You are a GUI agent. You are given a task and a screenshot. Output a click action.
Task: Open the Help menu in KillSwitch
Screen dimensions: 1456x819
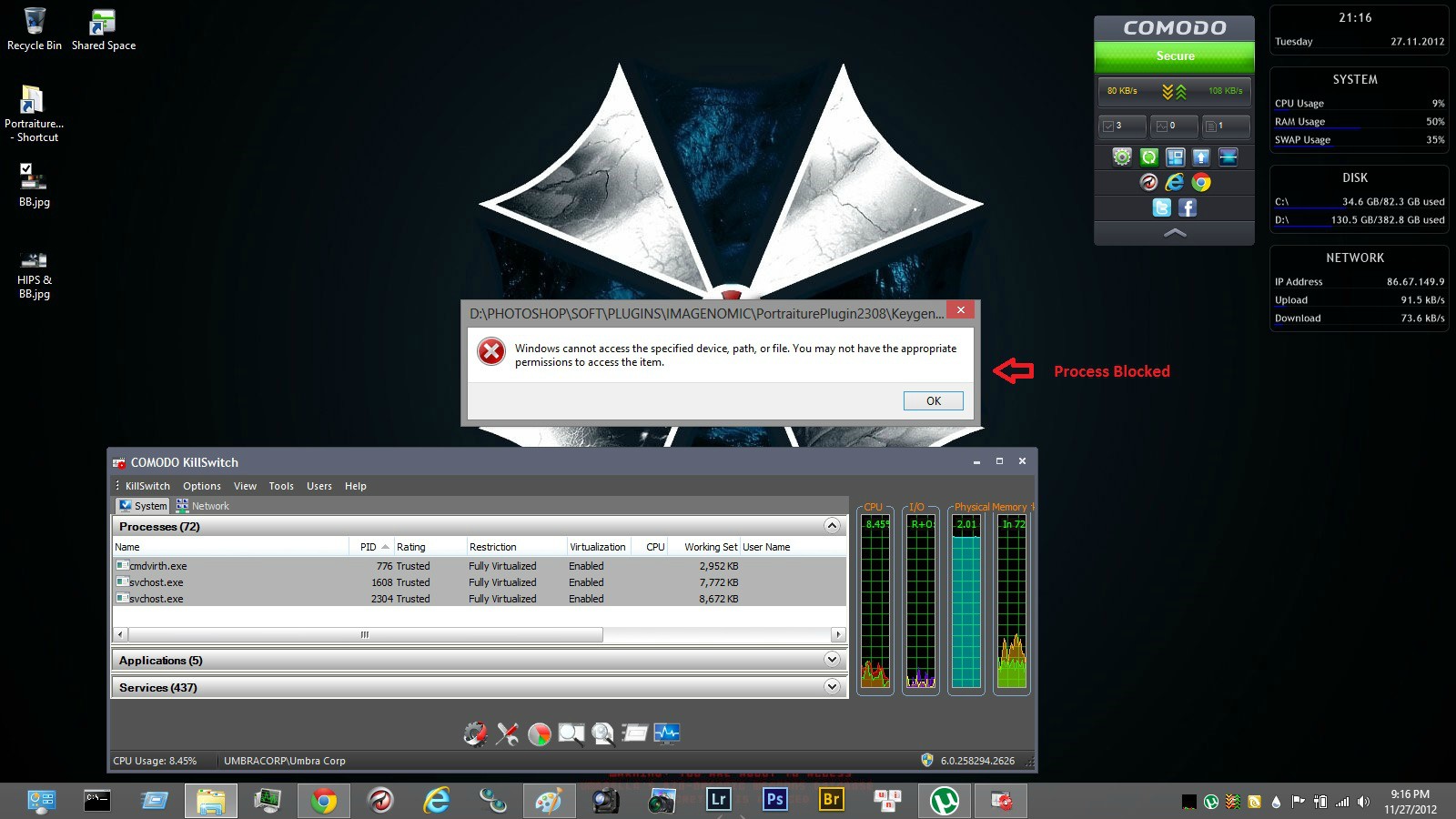coord(356,486)
